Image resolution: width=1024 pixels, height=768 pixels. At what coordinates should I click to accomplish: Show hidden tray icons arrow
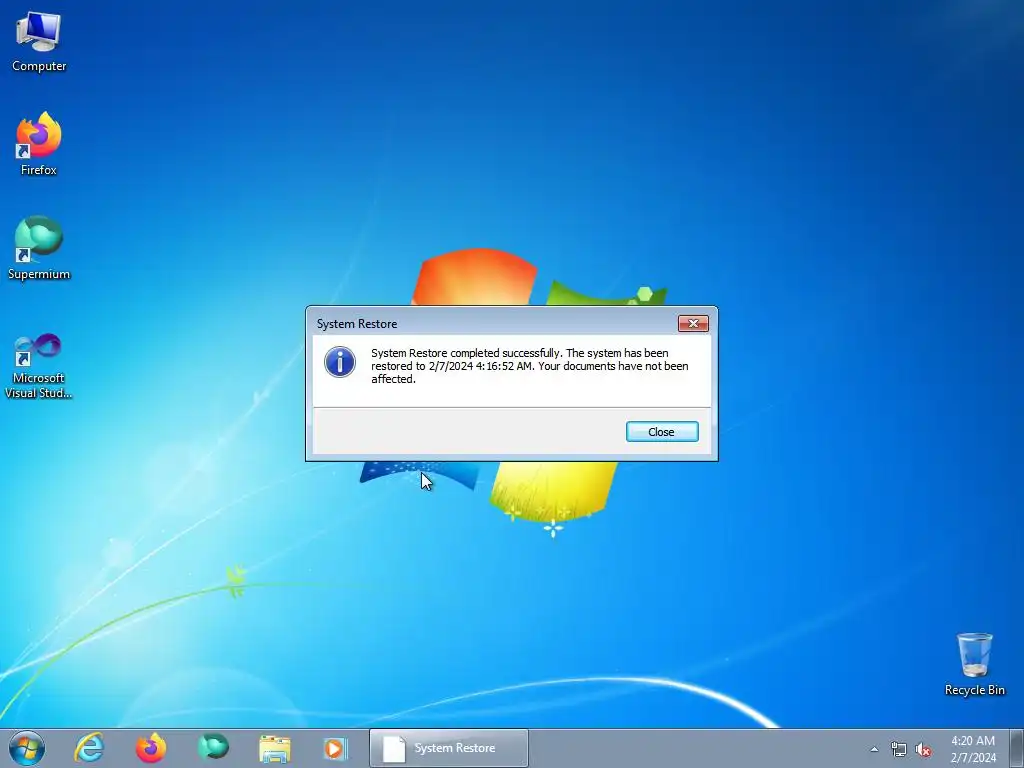click(874, 749)
